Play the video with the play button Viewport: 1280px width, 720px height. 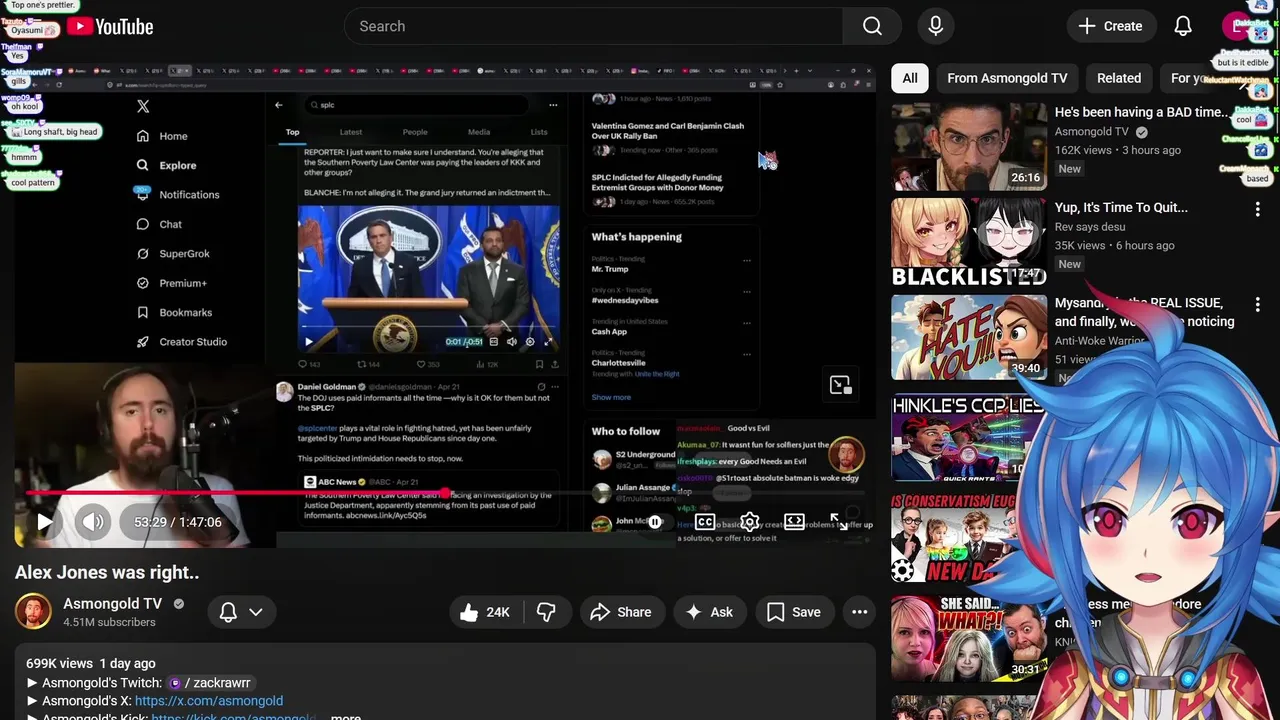pyautogui.click(x=44, y=522)
